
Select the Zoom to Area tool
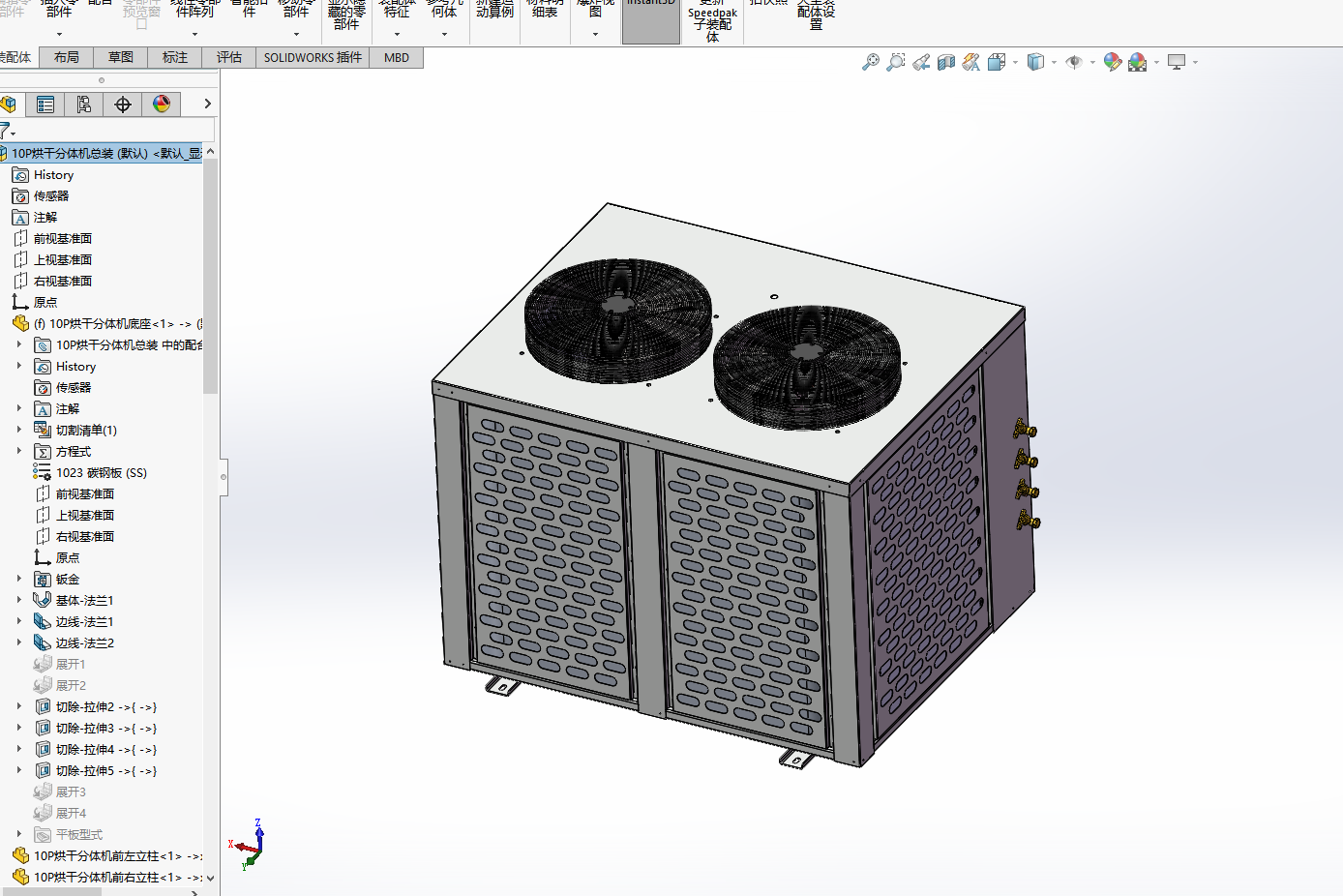[896, 62]
